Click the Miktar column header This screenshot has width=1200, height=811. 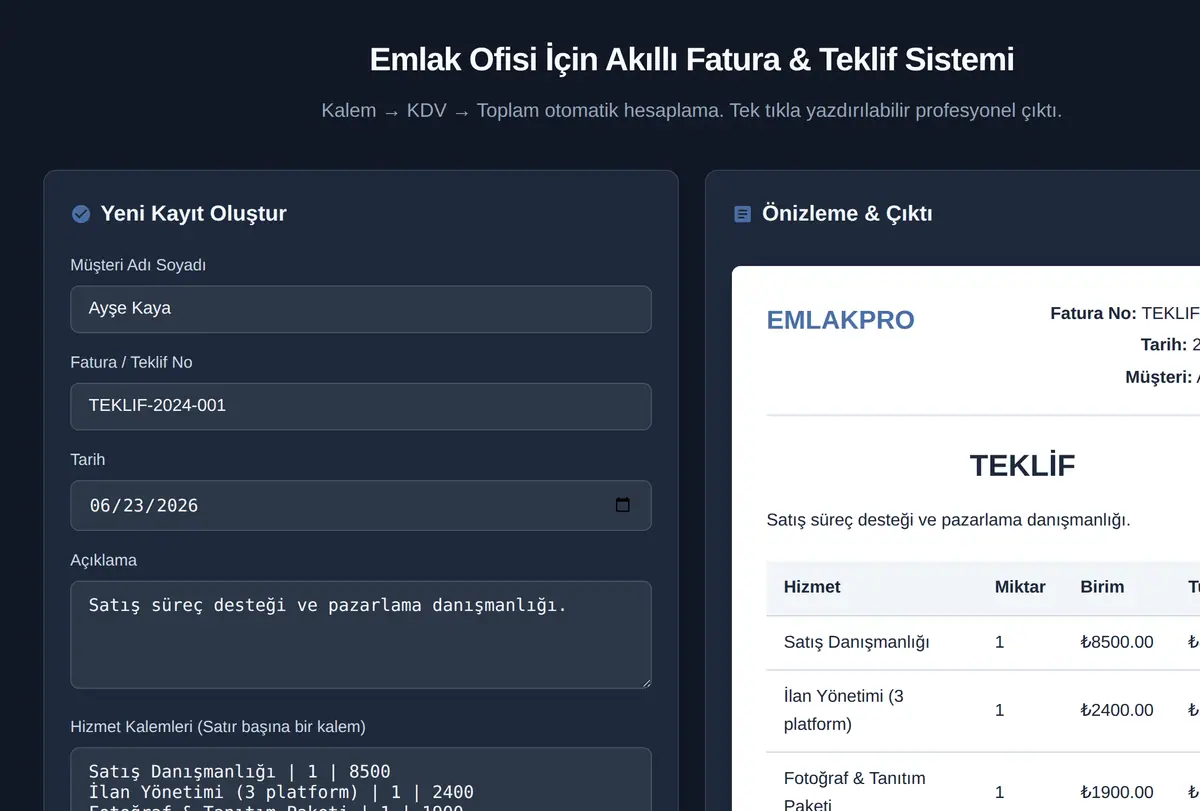coord(1020,587)
